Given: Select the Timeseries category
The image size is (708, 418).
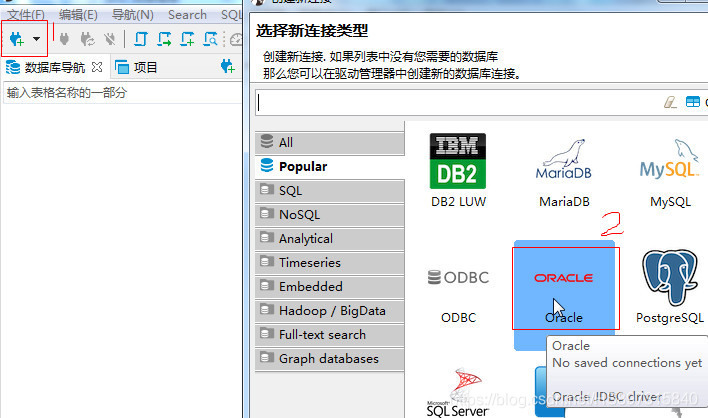Looking at the screenshot, I should [330, 262].
